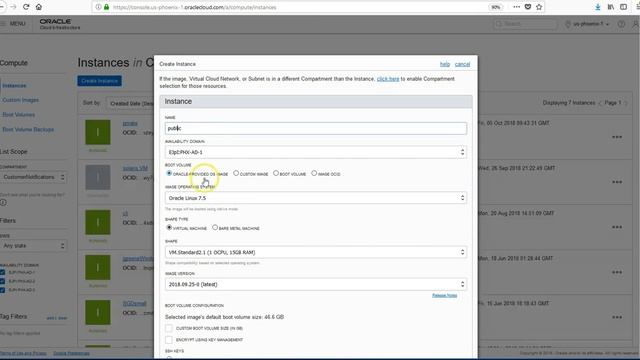Open actions menu for 15 Jun 2018 instance
The width and height of the screenshot is (640, 360).
point(617,317)
